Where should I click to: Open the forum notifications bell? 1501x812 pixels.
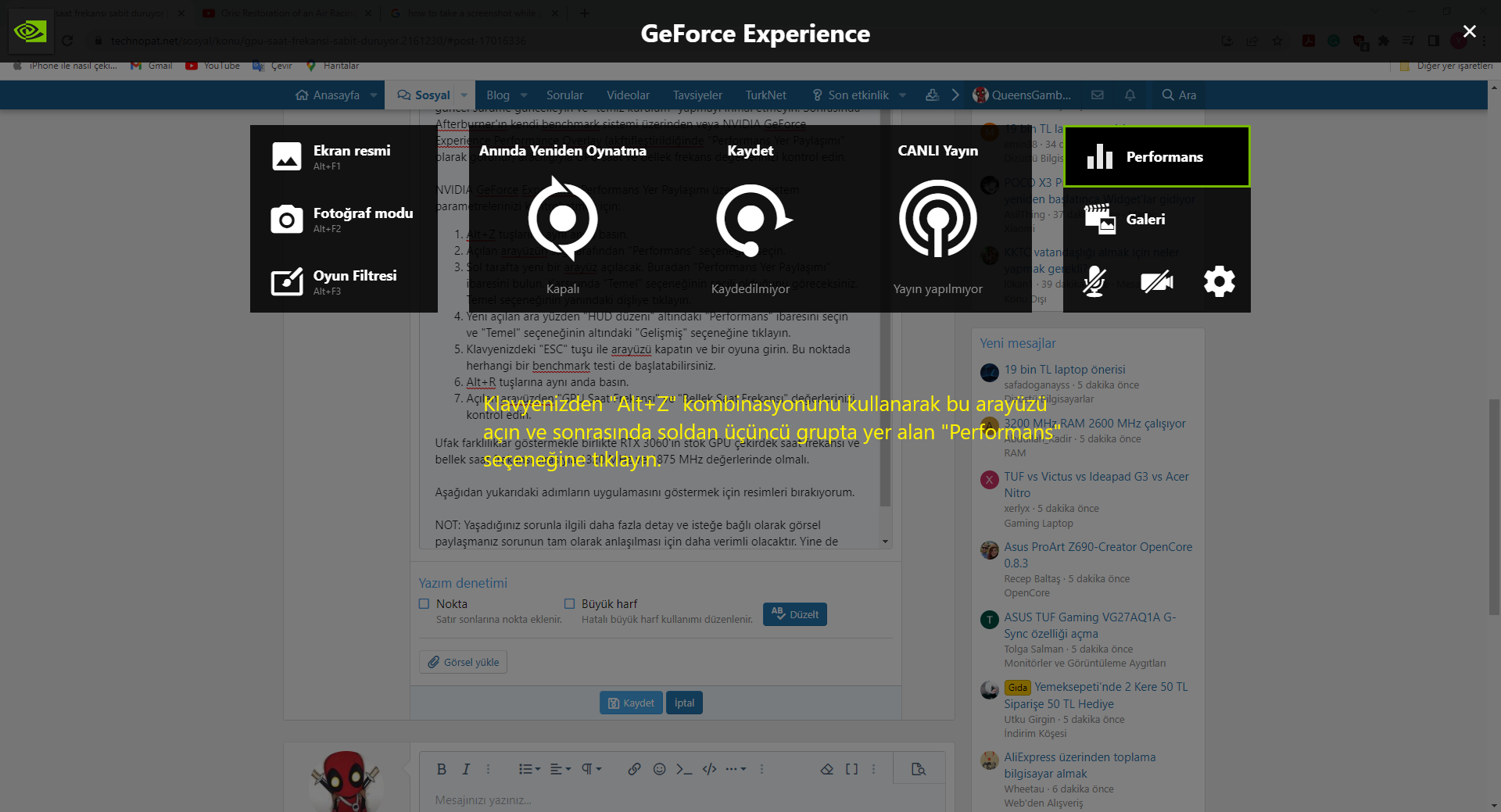coord(1130,95)
